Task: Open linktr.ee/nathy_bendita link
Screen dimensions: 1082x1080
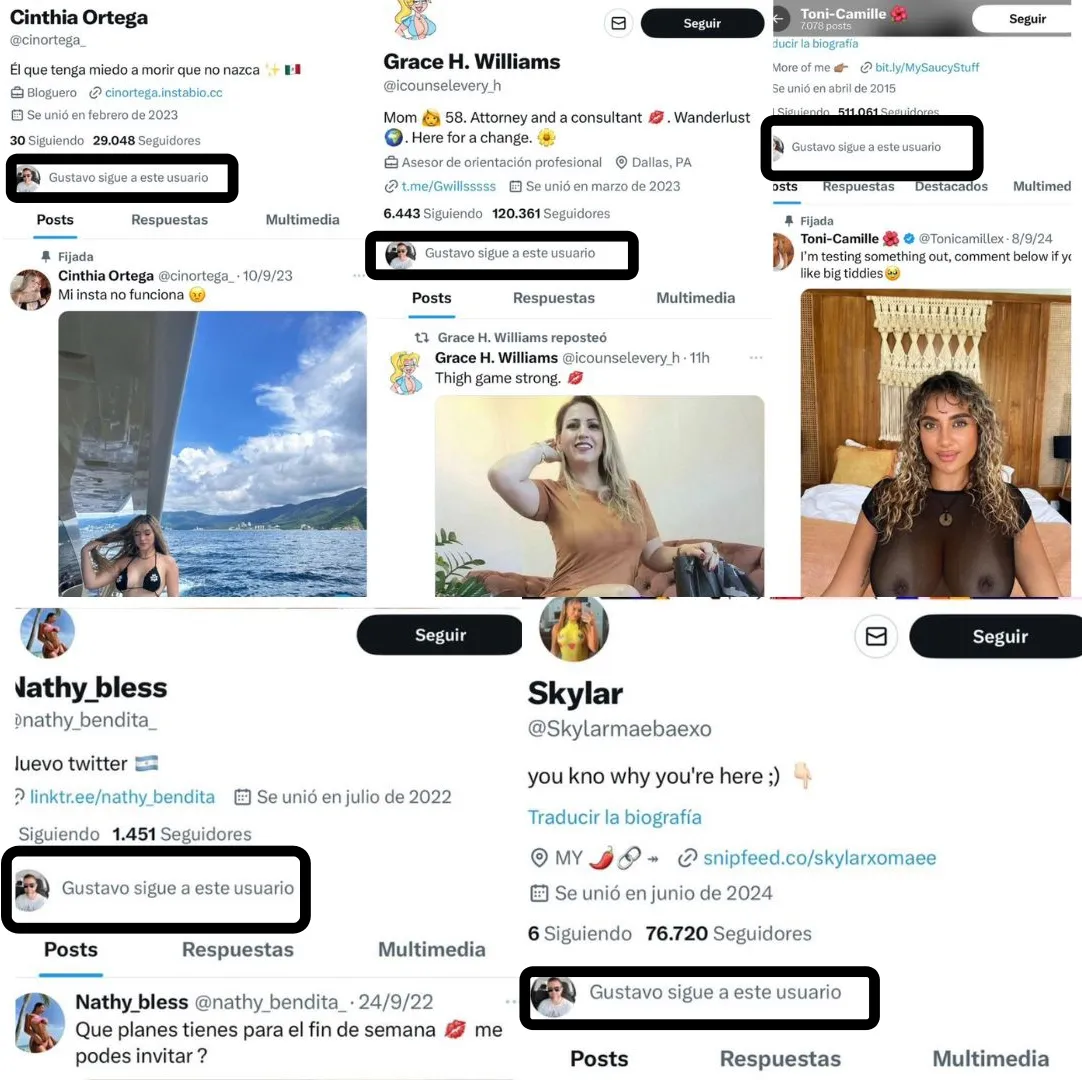Action: coord(122,797)
